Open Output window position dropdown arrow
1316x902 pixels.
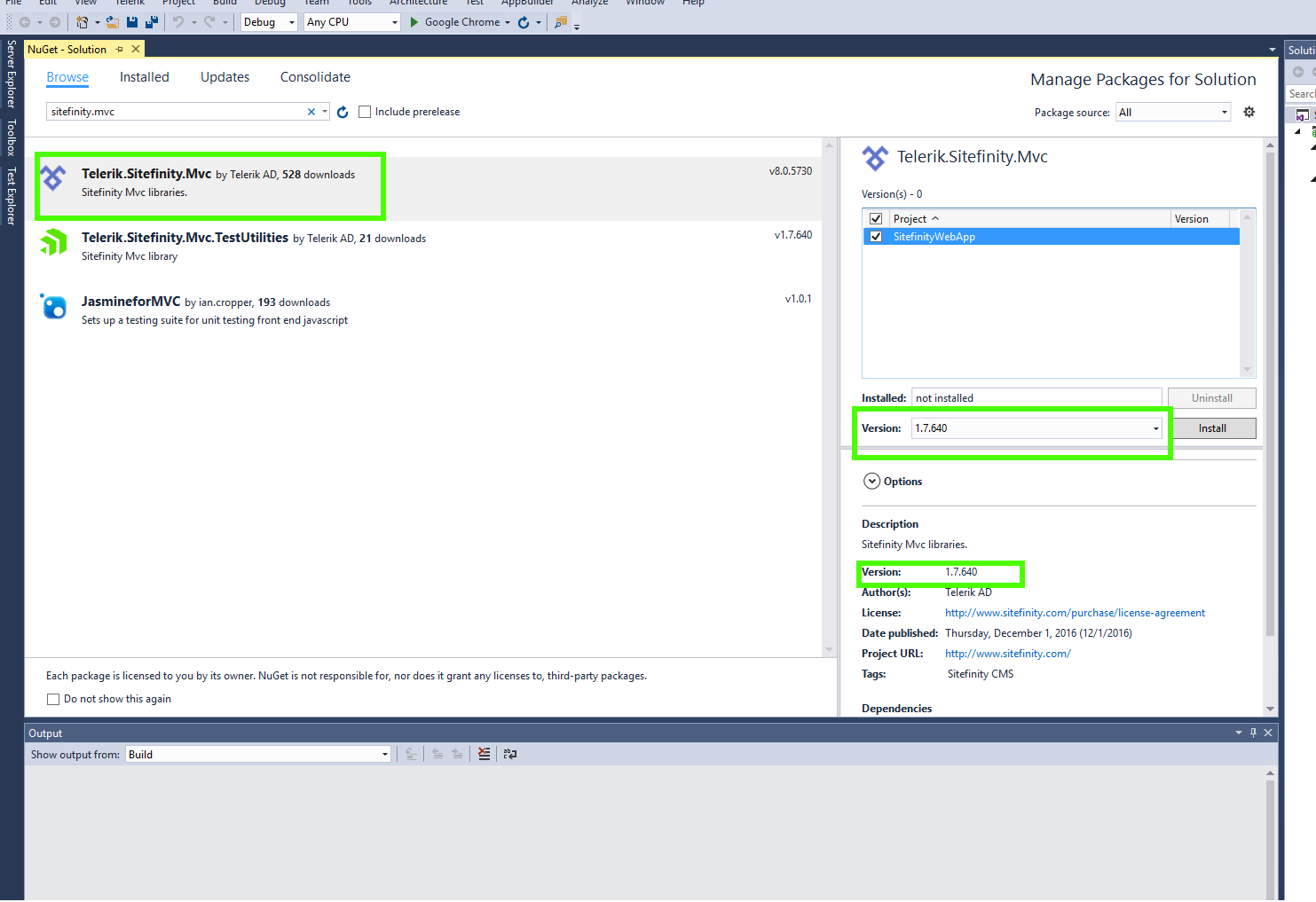point(1239,733)
